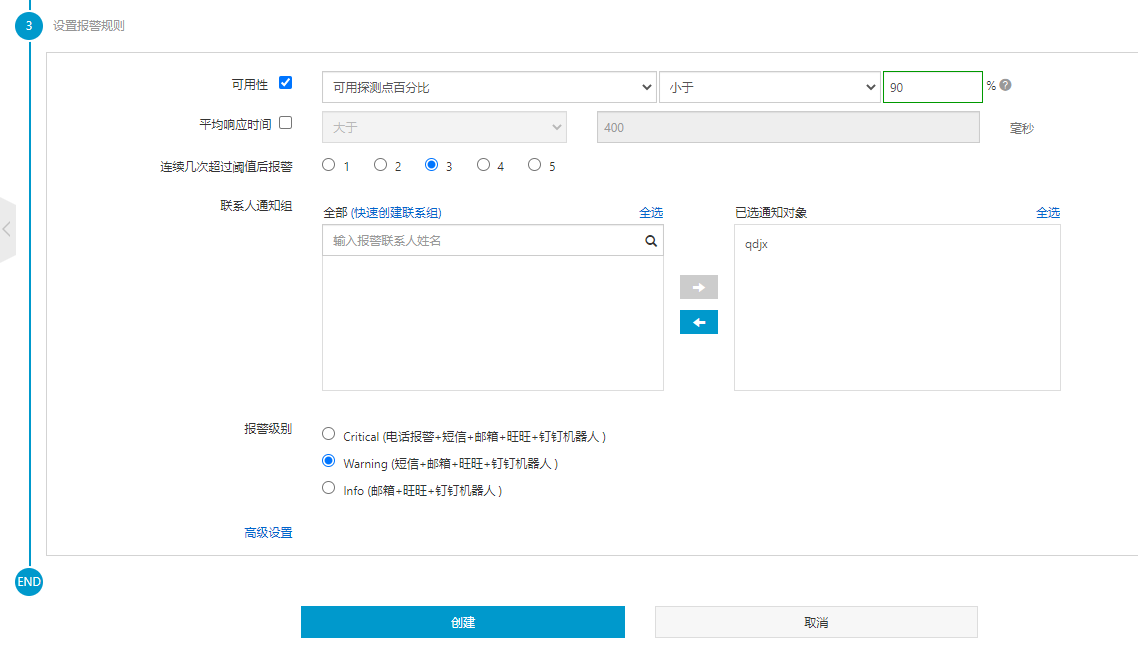Choose the Info alarm level

329,488
